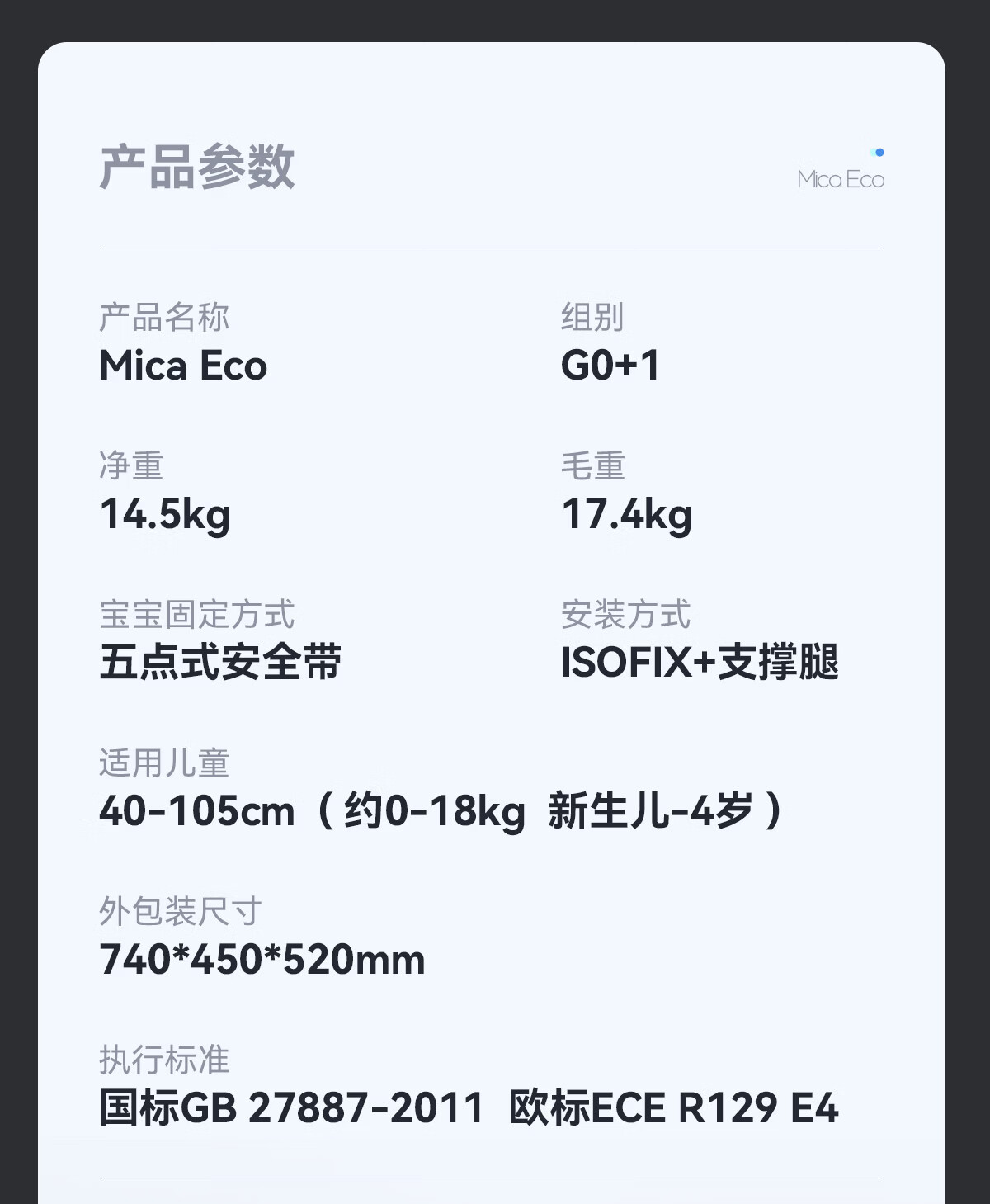The image size is (990, 1204).
Task: Click the ISOFIX+支撑腿 value
Action: (x=700, y=663)
